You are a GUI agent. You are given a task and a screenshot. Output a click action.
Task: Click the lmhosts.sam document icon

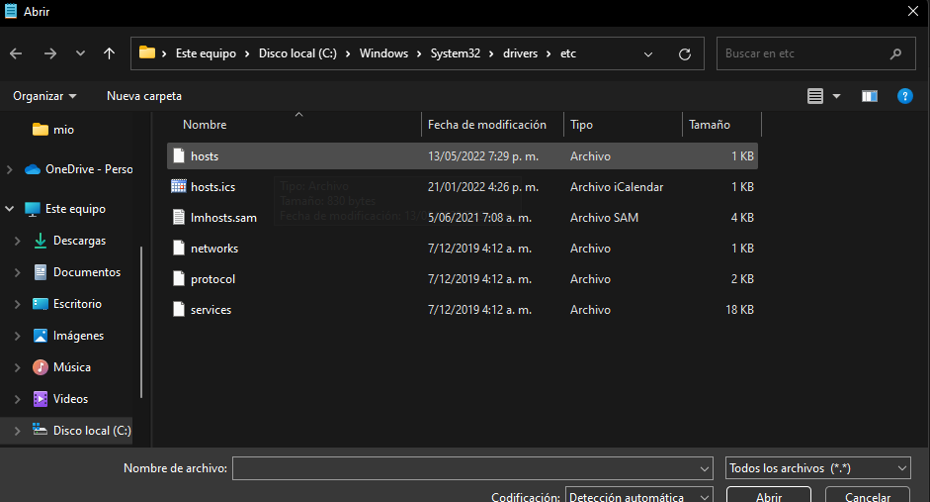(x=179, y=217)
